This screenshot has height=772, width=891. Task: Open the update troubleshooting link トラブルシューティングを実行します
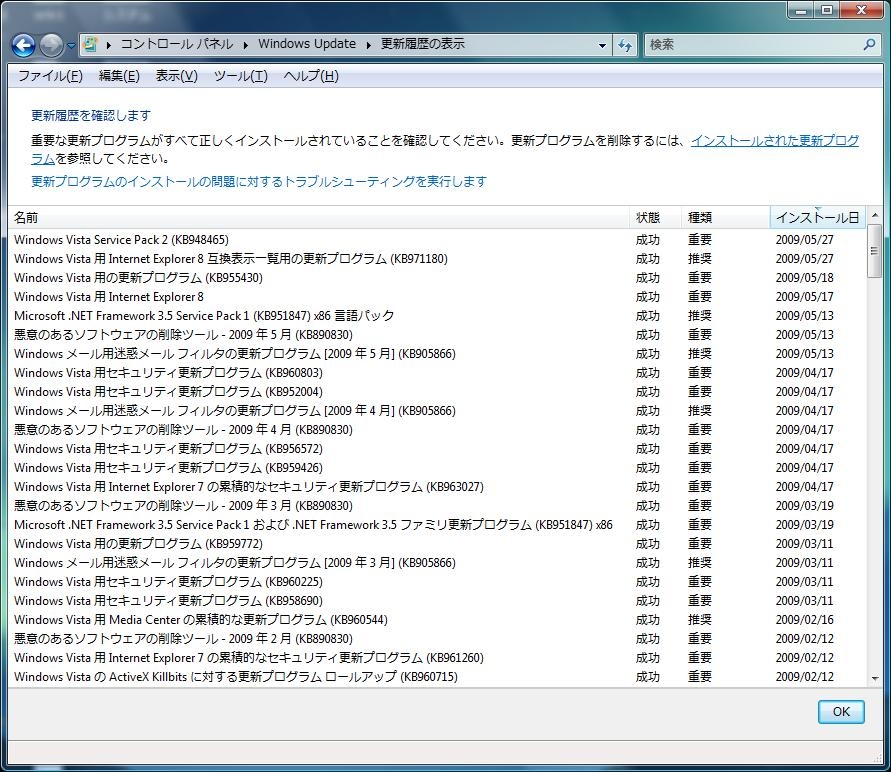click(x=259, y=182)
